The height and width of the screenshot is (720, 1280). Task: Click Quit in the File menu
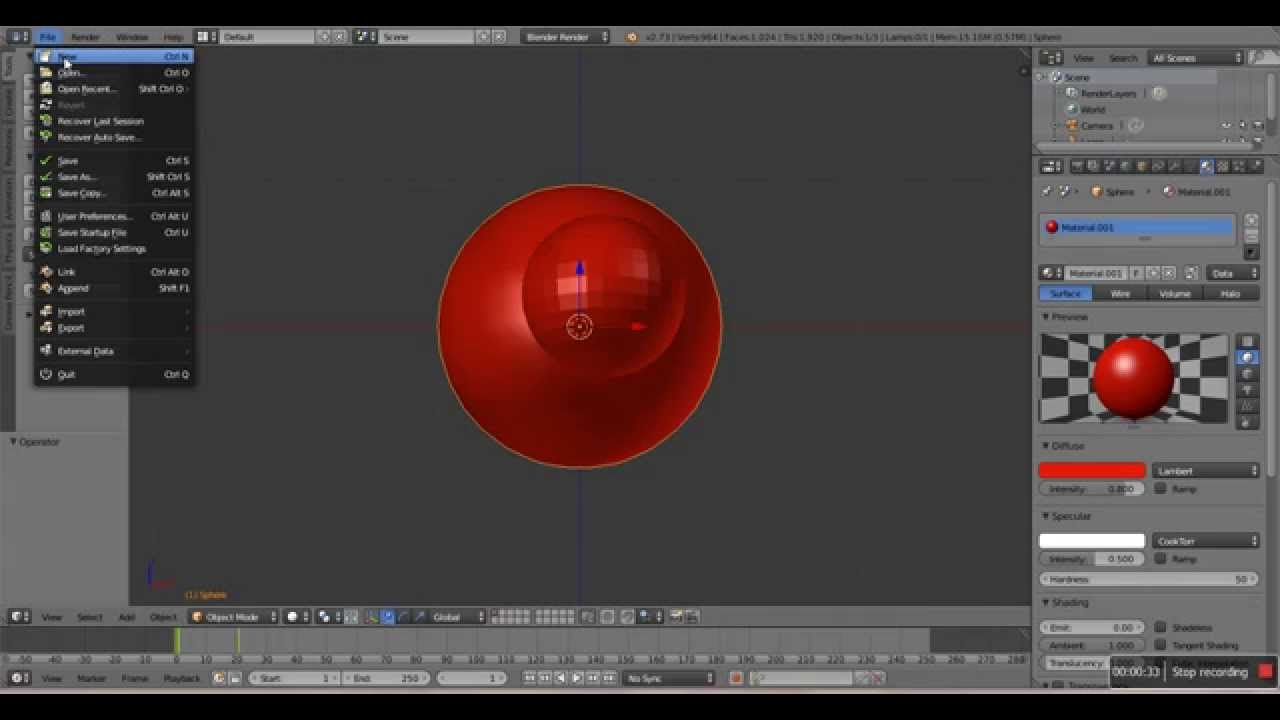pos(114,375)
